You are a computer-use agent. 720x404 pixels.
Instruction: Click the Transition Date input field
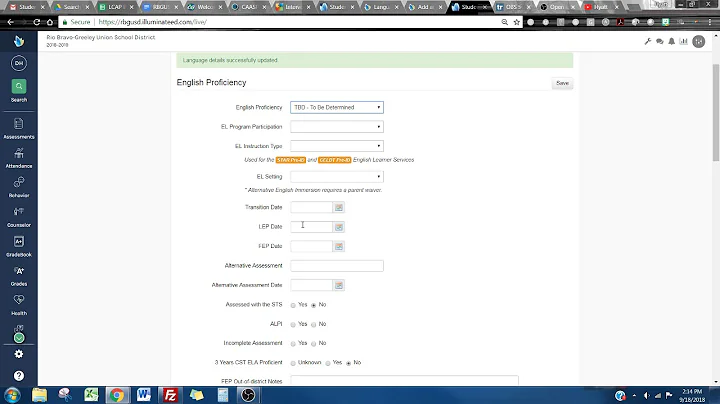(311, 208)
